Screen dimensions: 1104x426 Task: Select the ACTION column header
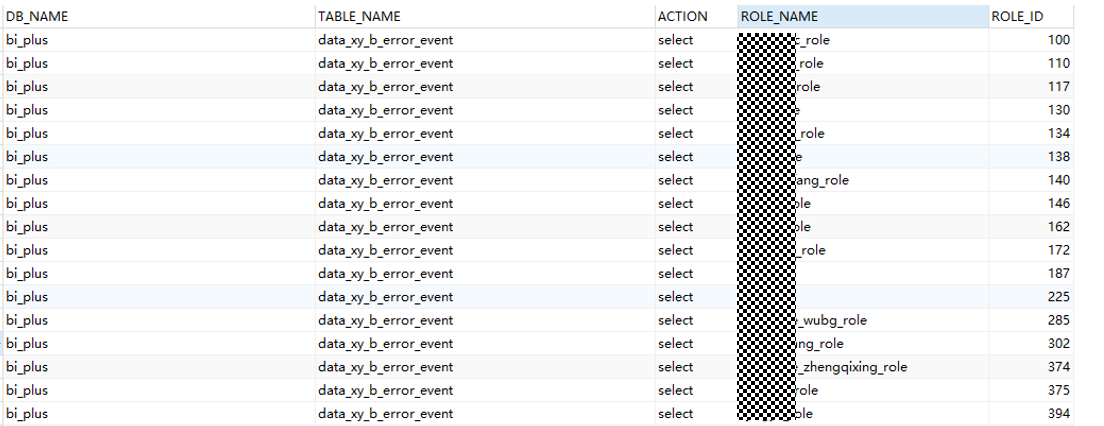(682, 16)
